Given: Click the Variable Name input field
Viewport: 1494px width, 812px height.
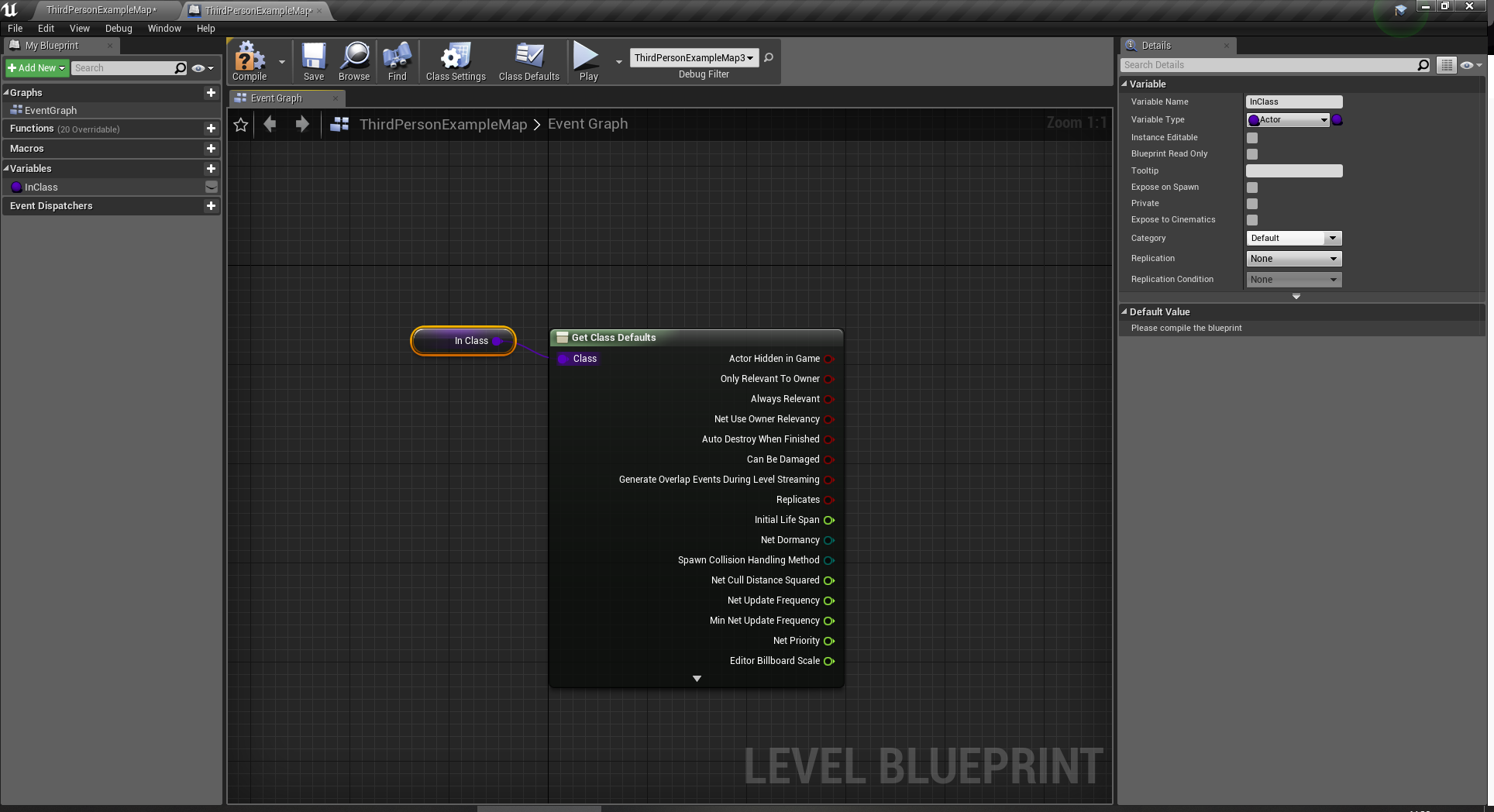Looking at the screenshot, I should click(x=1294, y=101).
